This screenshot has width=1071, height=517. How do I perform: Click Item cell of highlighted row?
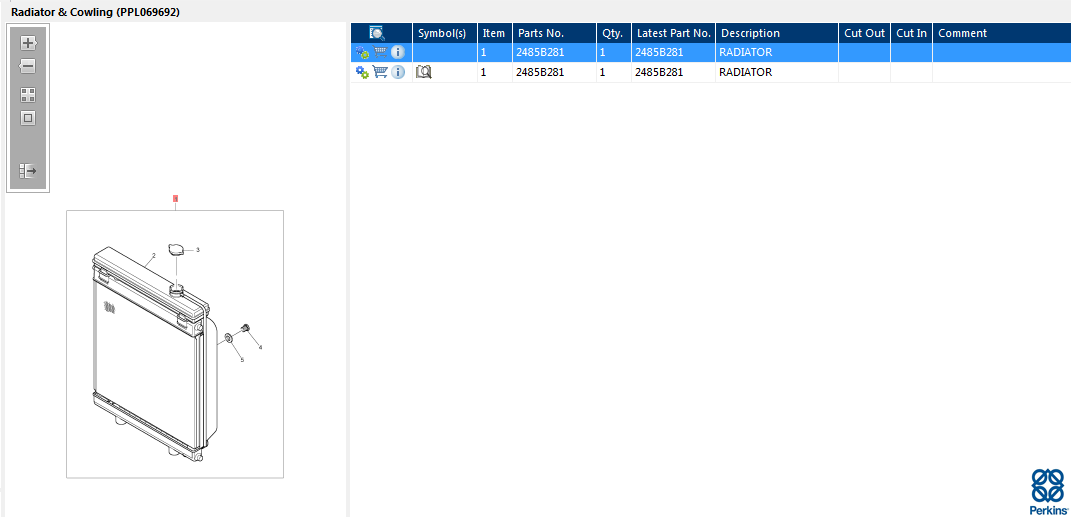[495, 53]
